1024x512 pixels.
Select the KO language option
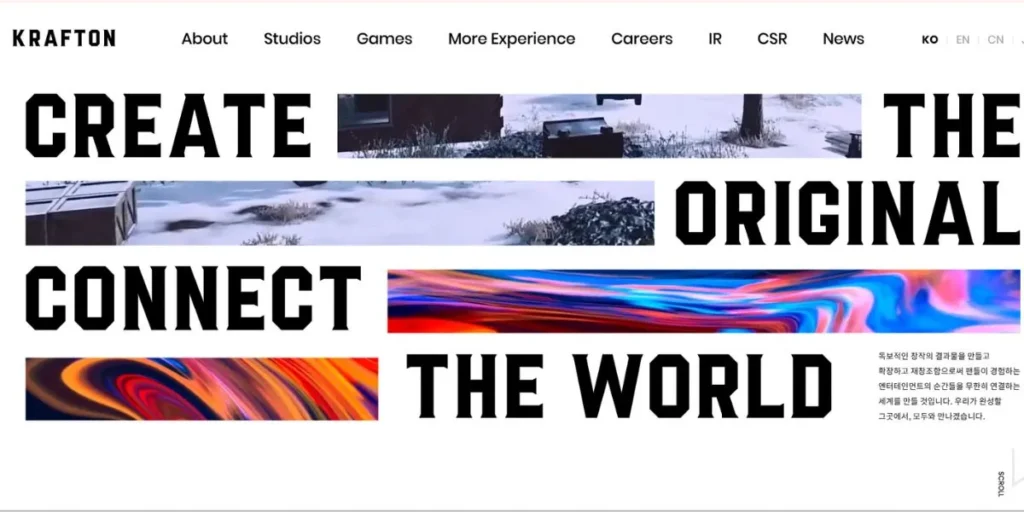[929, 39]
